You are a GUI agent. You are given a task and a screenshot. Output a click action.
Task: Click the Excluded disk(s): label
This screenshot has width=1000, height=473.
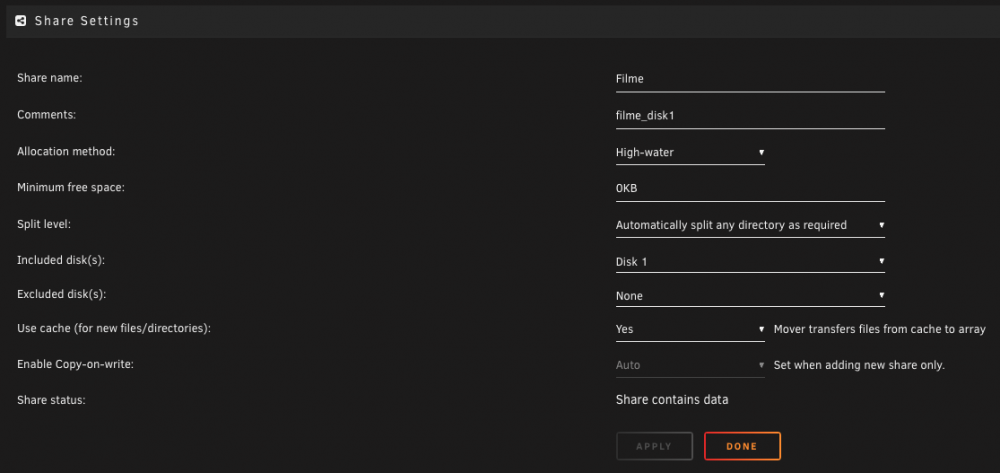[x=61, y=295]
